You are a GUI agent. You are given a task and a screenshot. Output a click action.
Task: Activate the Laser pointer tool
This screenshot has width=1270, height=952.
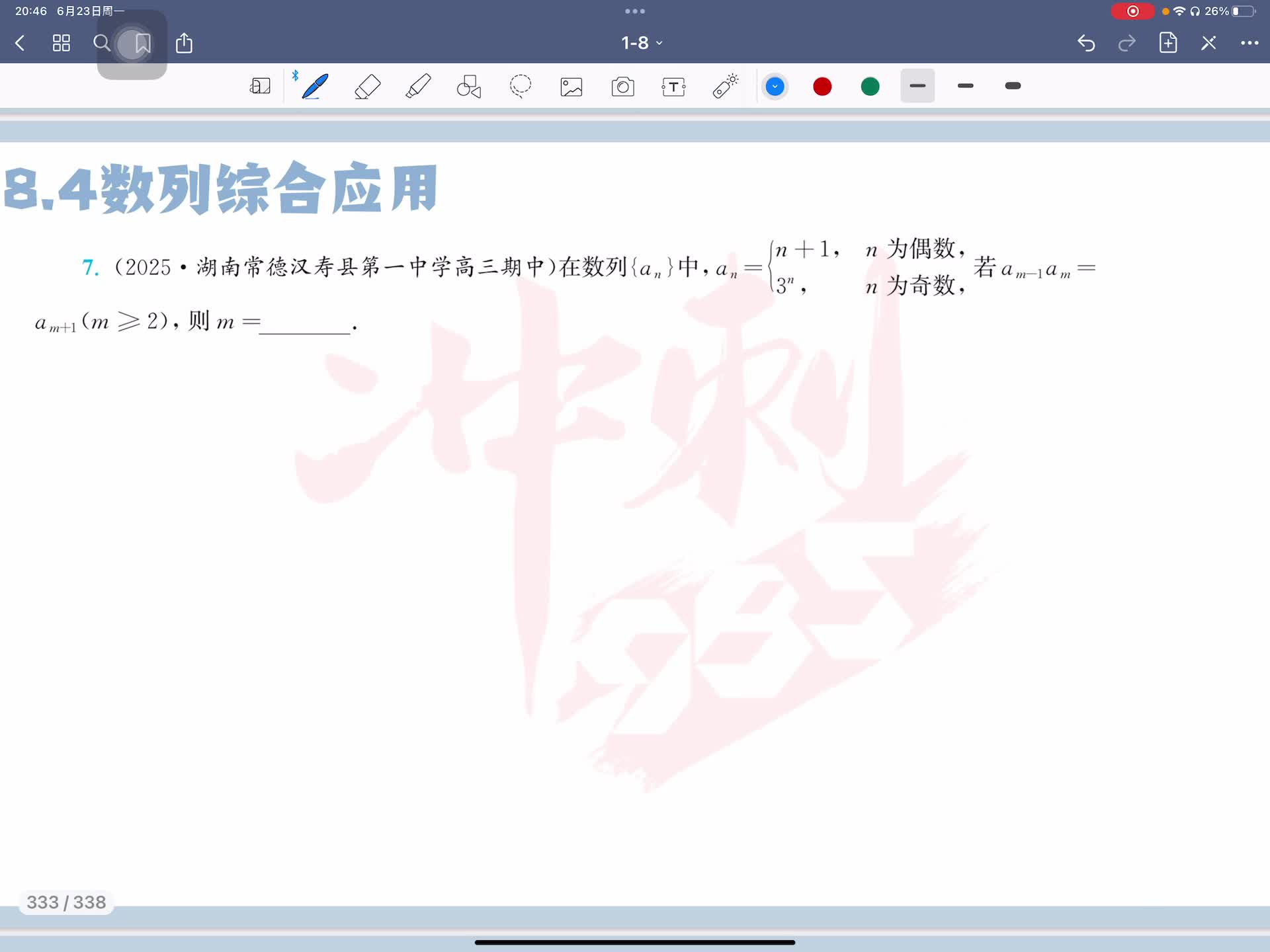(x=725, y=87)
